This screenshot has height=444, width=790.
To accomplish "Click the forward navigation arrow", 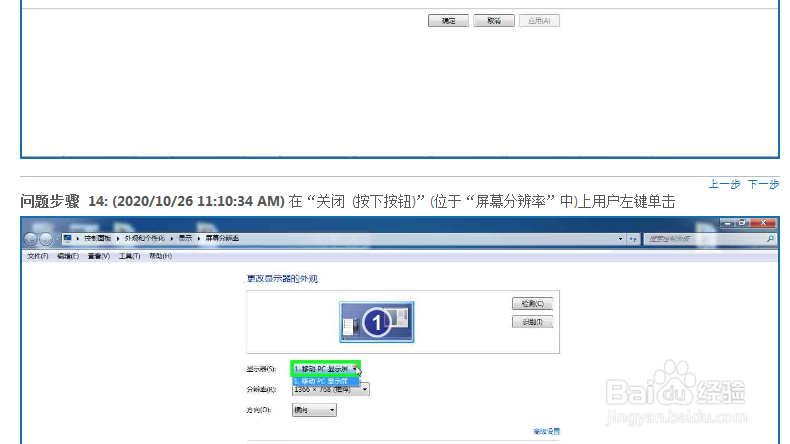I will click(x=46, y=239).
